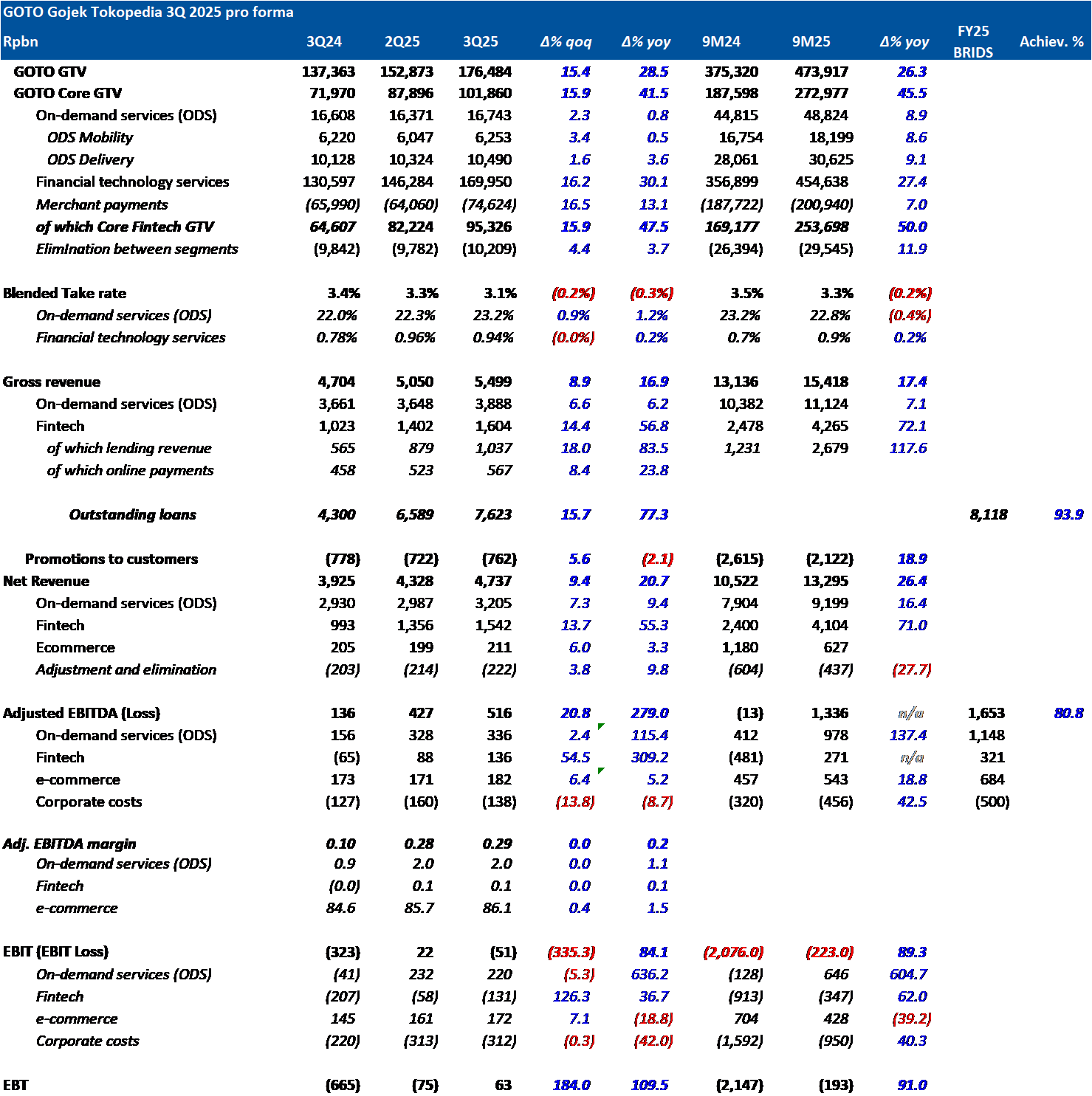
Task: Select the FY25 BRIDS header cell
Action: point(973,41)
